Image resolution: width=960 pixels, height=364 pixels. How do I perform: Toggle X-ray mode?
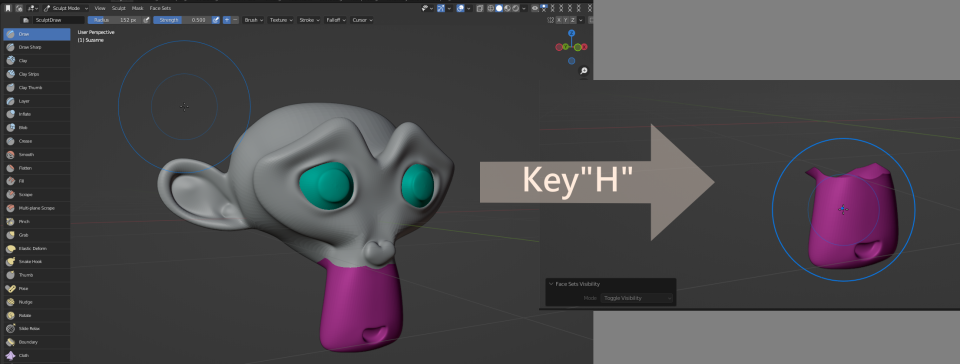point(480,9)
